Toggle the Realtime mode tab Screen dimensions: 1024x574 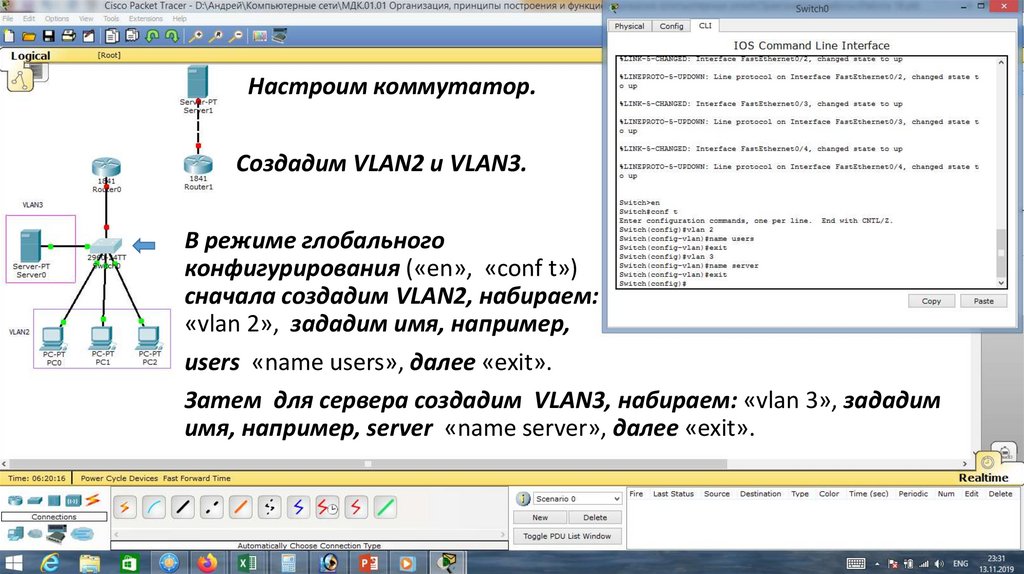point(982,478)
